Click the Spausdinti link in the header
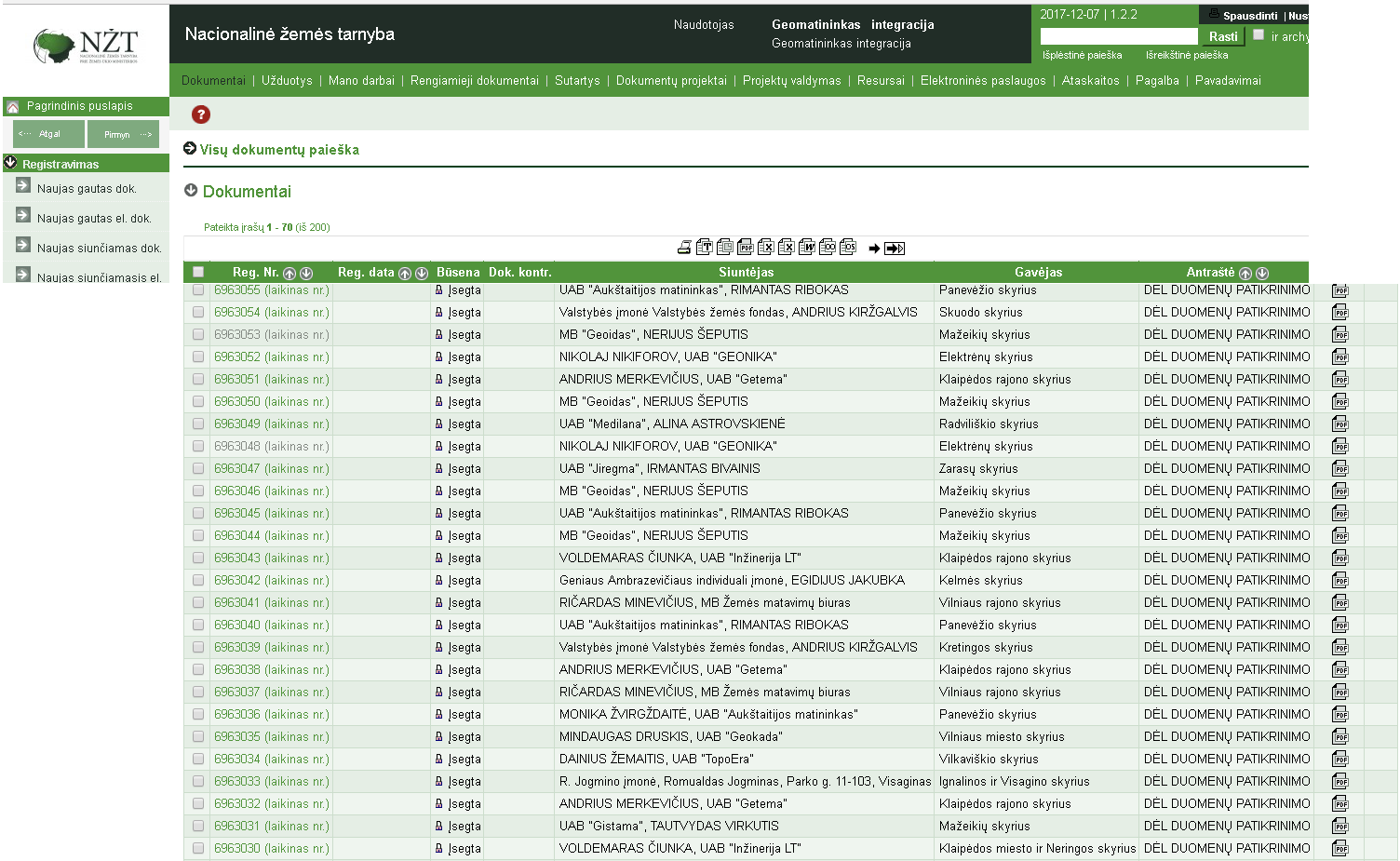The width and height of the screenshot is (1400, 861). pos(1249,16)
